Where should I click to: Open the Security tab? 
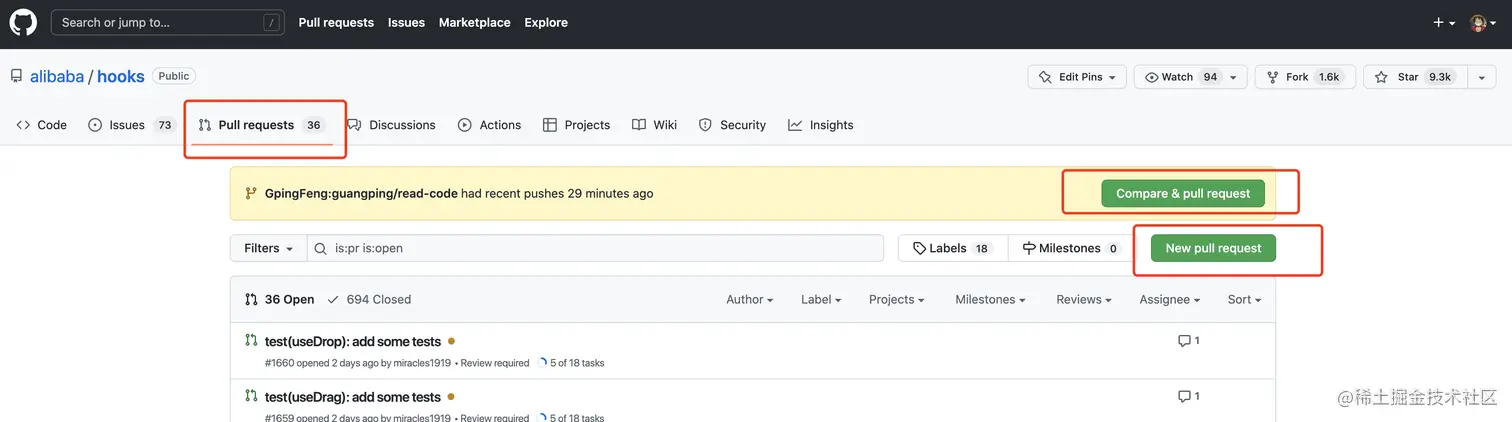(x=732, y=125)
